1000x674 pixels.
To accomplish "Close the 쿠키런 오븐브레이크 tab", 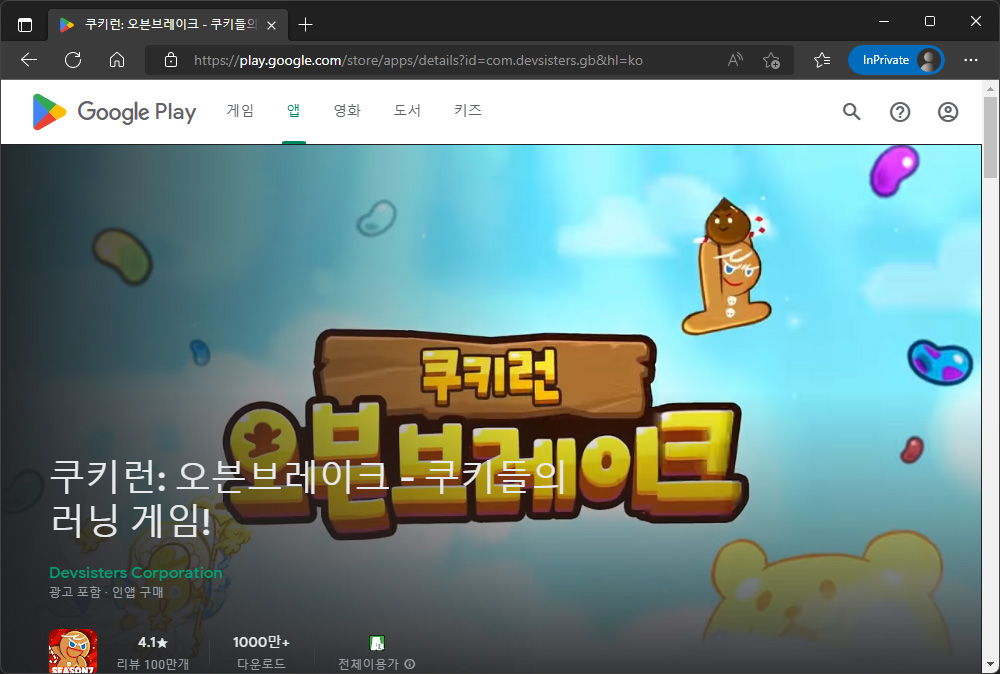I will pyautogui.click(x=271, y=26).
